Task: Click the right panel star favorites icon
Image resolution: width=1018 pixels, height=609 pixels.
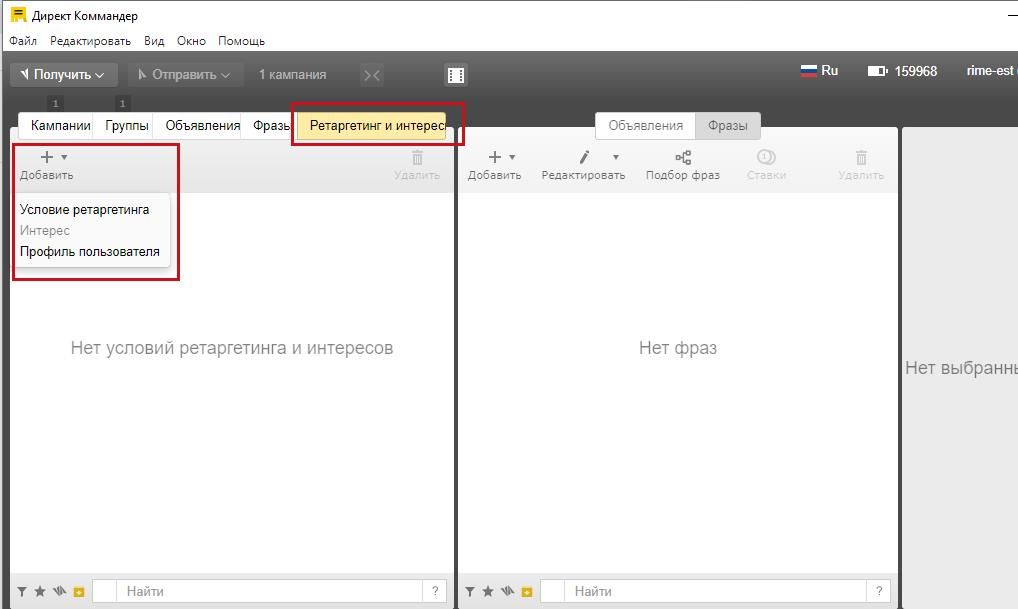Action: click(488, 591)
